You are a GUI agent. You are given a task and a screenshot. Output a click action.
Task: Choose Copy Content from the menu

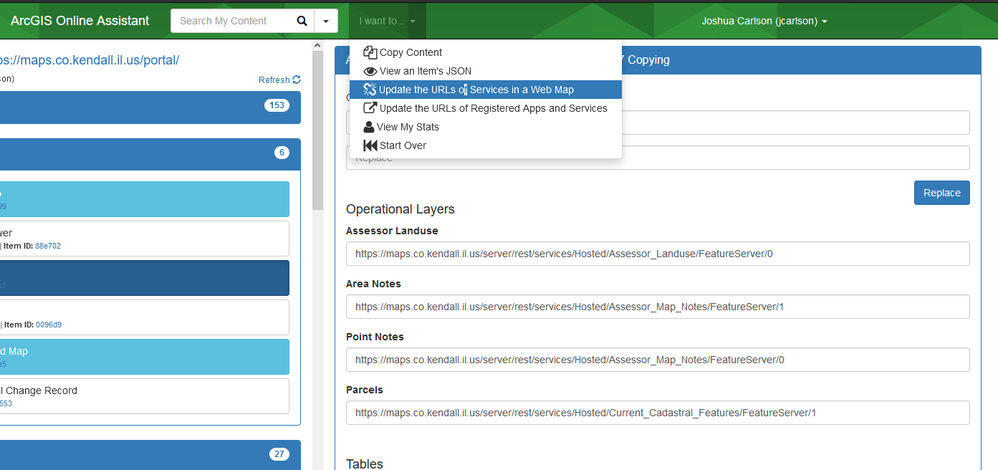(x=486, y=52)
